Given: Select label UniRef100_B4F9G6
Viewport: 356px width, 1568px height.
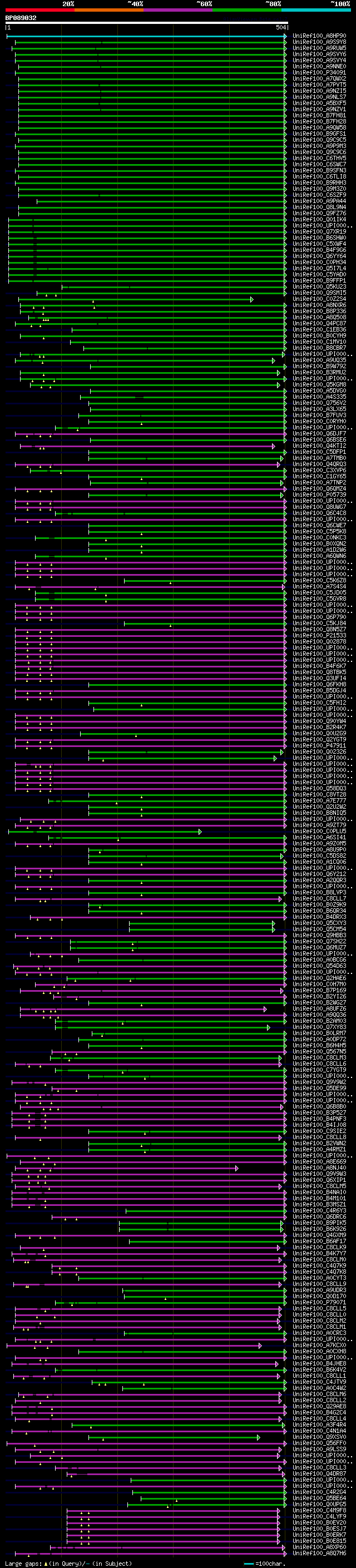Looking at the screenshot, I should (319, 250).
